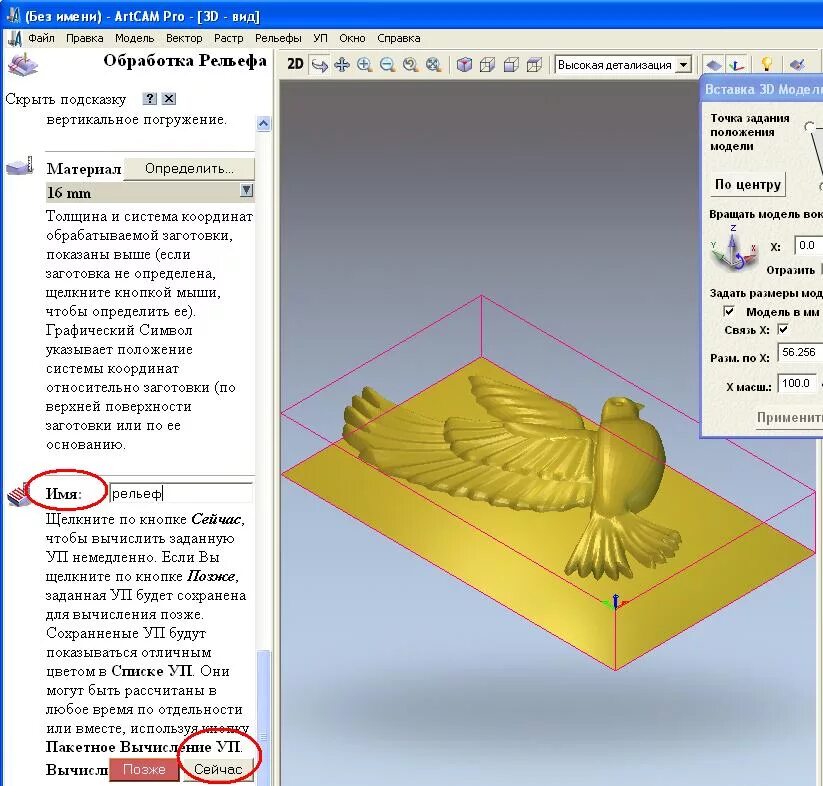
Task: Click the 16 mm material label
Action: coord(69,193)
